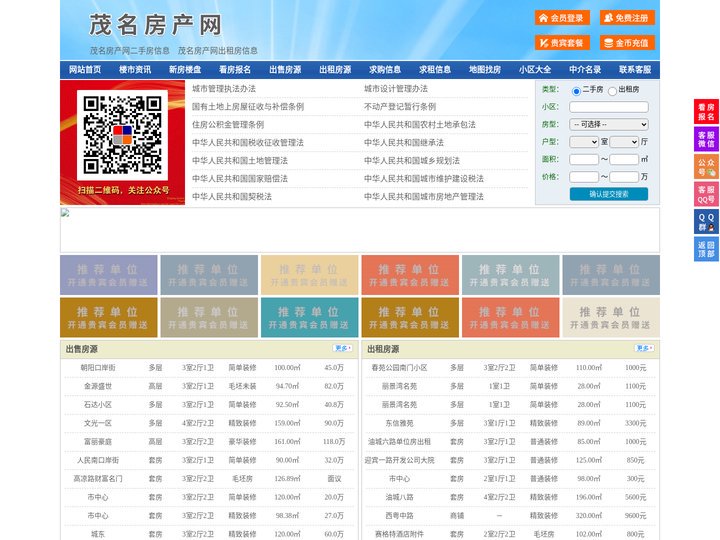
Task: Open 春苑公园南门小区 rental listing
Action: click(399, 367)
